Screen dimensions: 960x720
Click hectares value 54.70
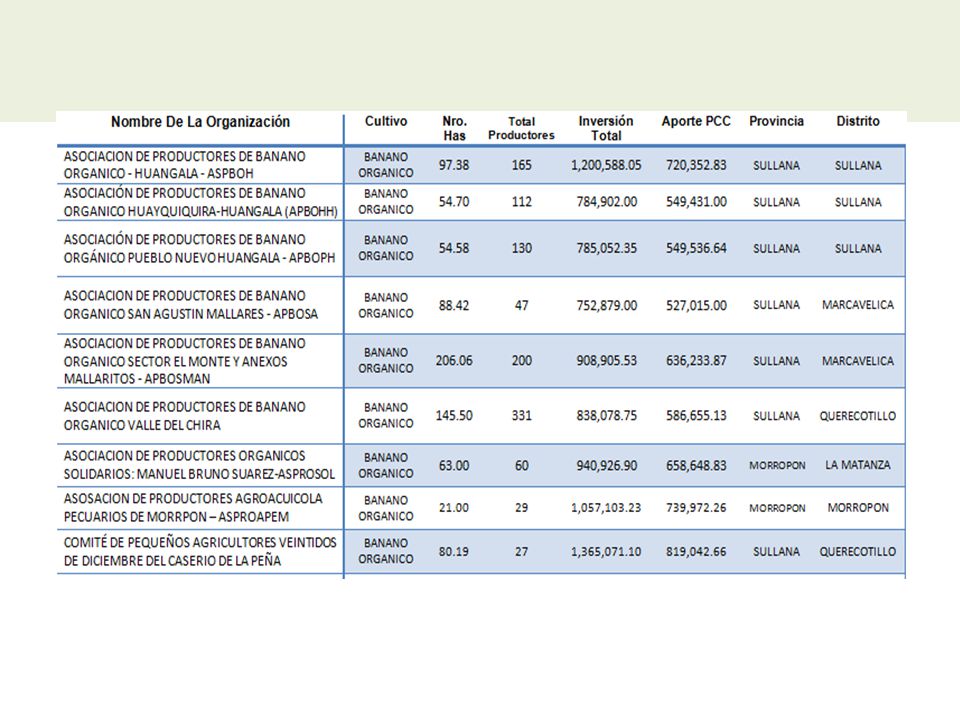[x=454, y=202]
